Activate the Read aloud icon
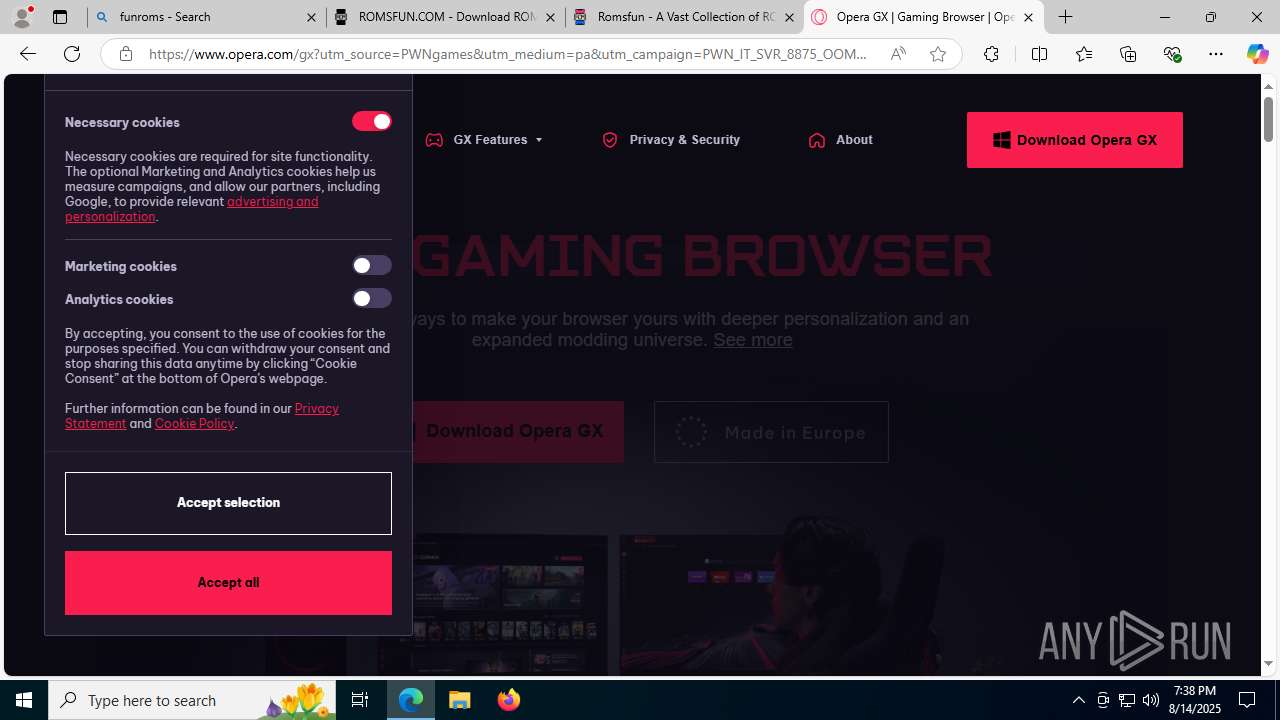The width and height of the screenshot is (1280, 720). (898, 54)
